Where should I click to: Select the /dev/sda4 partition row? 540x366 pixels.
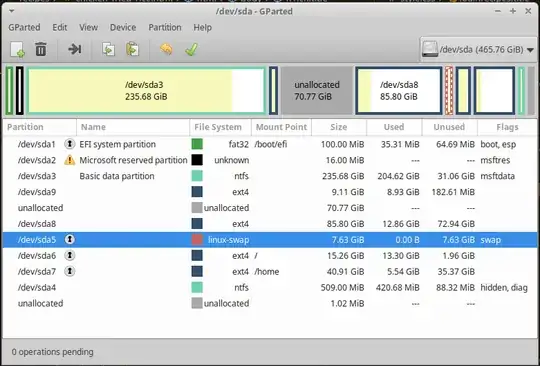pos(270,287)
